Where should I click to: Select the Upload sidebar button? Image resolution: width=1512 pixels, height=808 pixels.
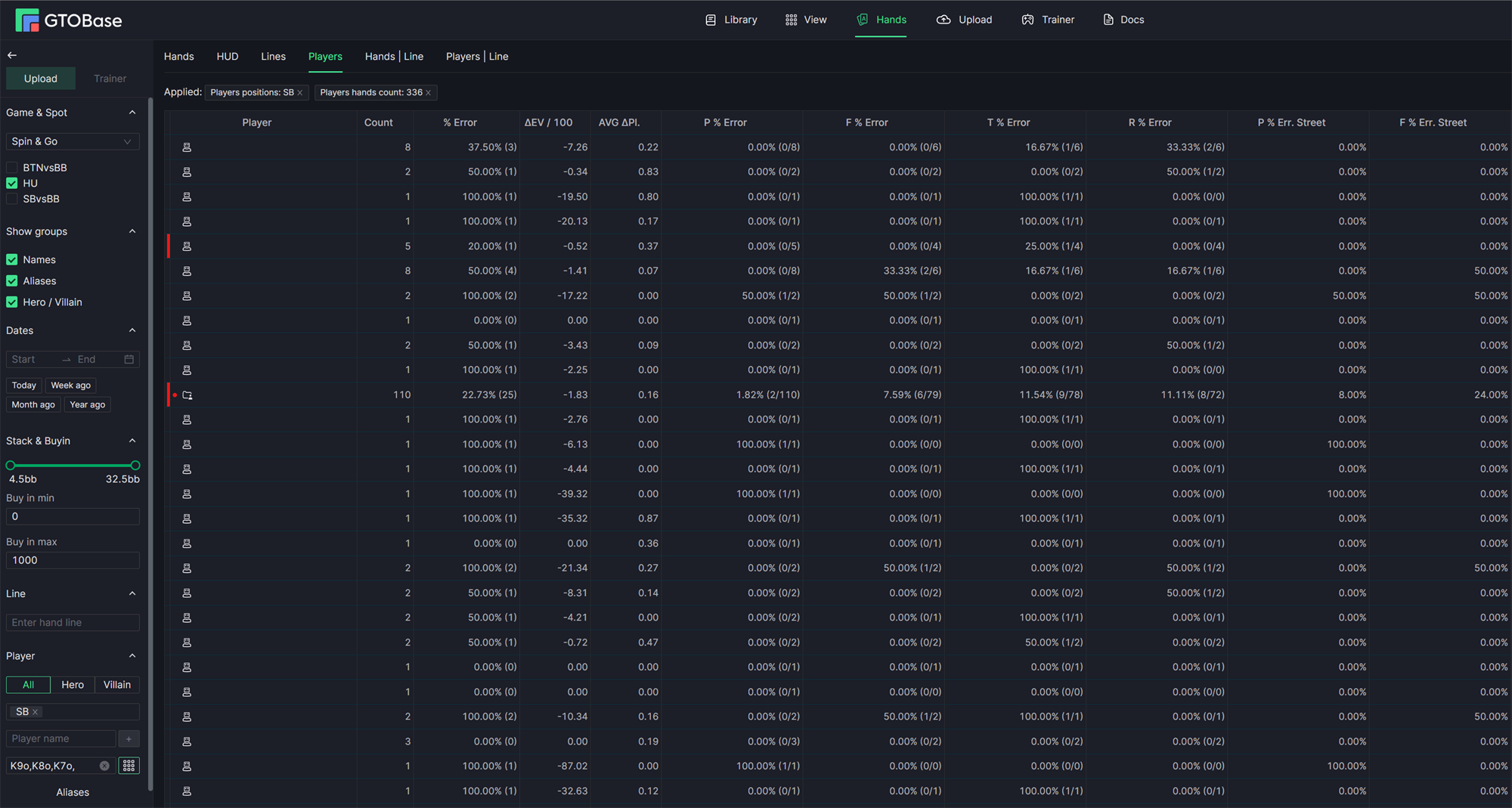[41, 79]
